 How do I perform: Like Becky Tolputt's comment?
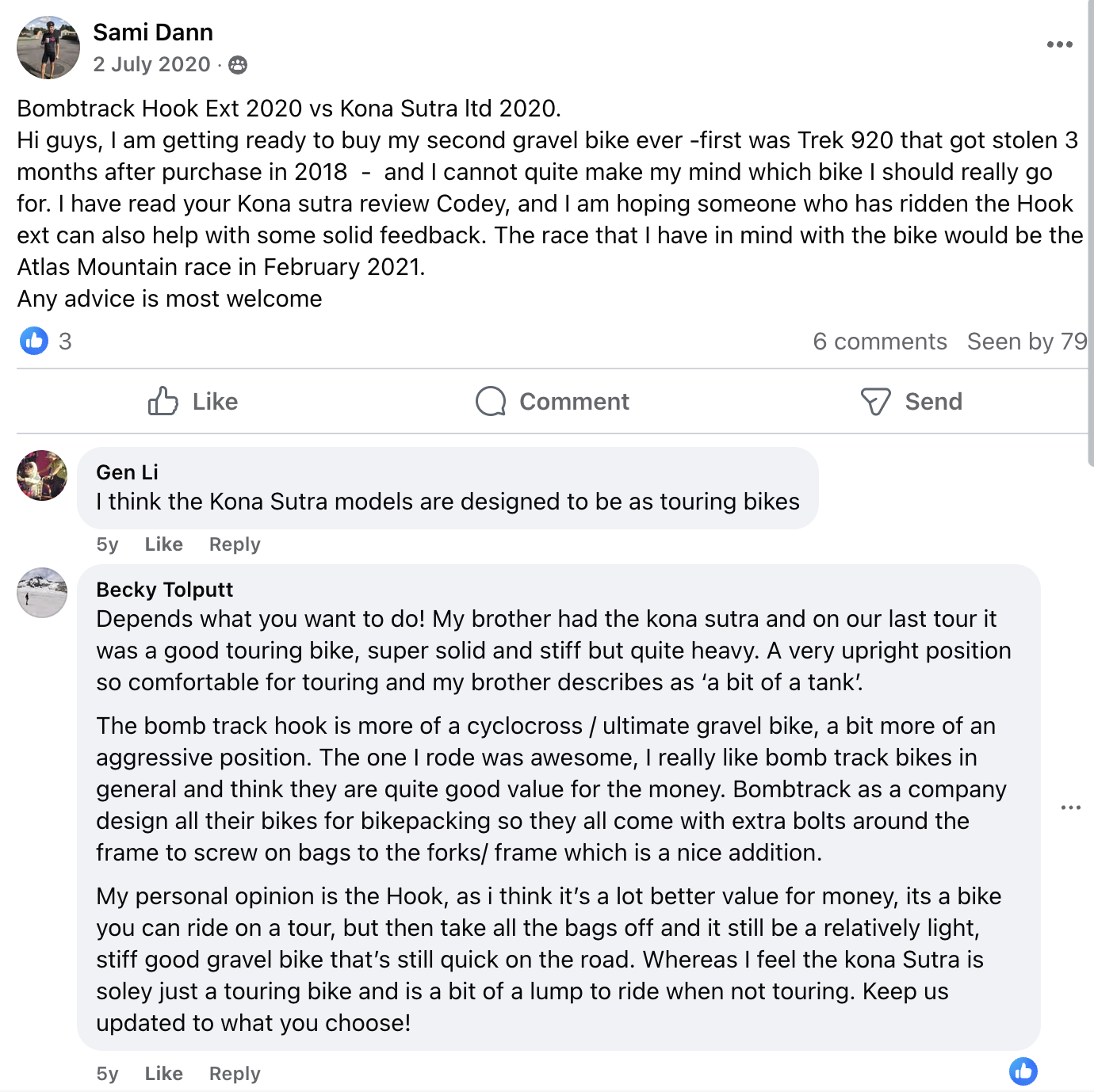tap(163, 1074)
